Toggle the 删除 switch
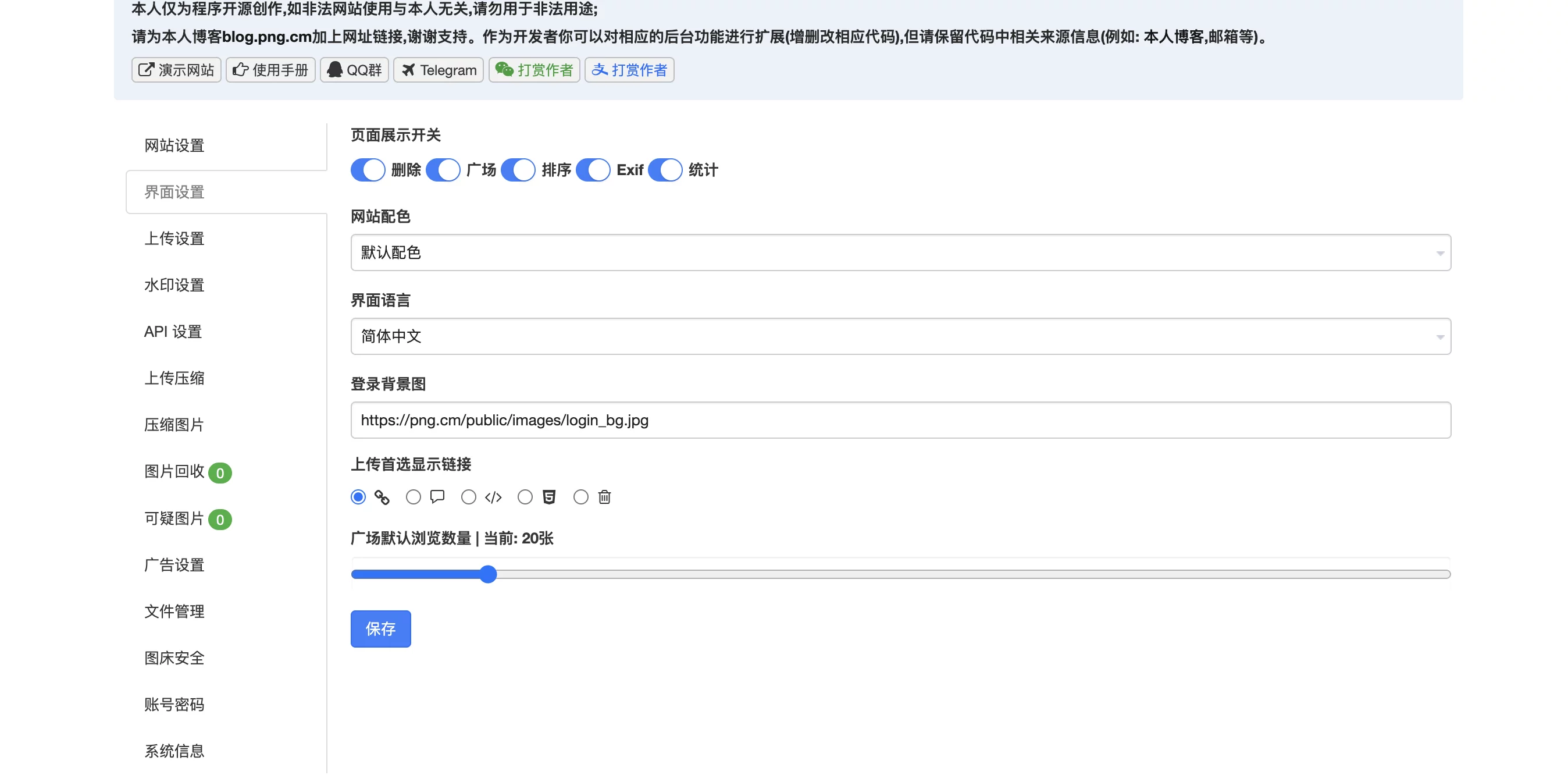 [368, 170]
